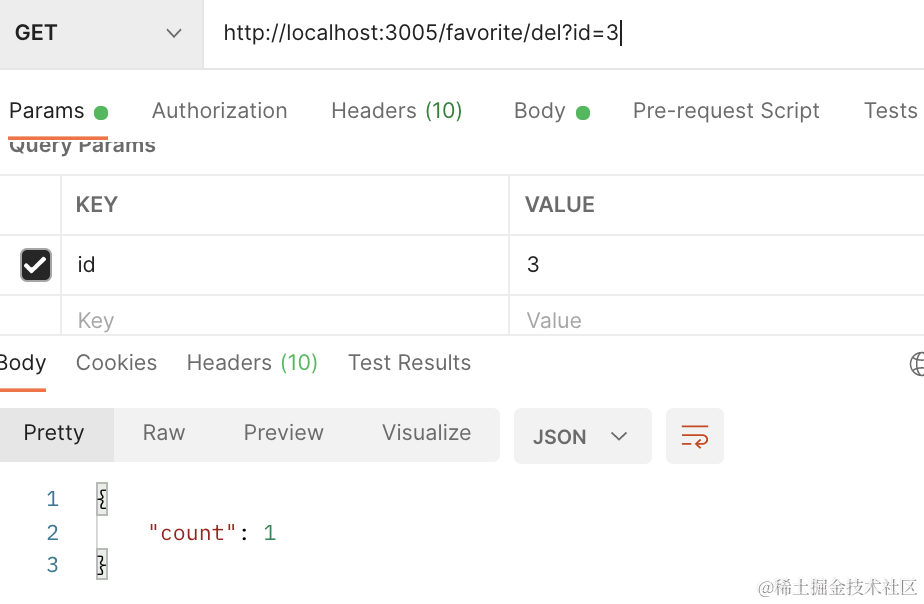Uncheck the id query param checkbox
The height and width of the screenshot is (604, 924).
36,265
